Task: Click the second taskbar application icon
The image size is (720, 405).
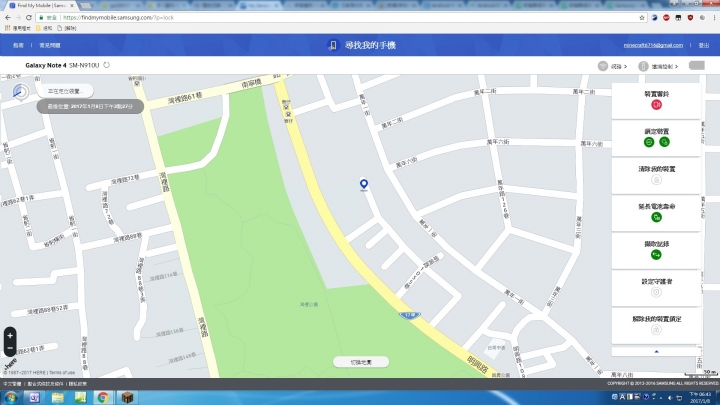Action: coord(34,397)
